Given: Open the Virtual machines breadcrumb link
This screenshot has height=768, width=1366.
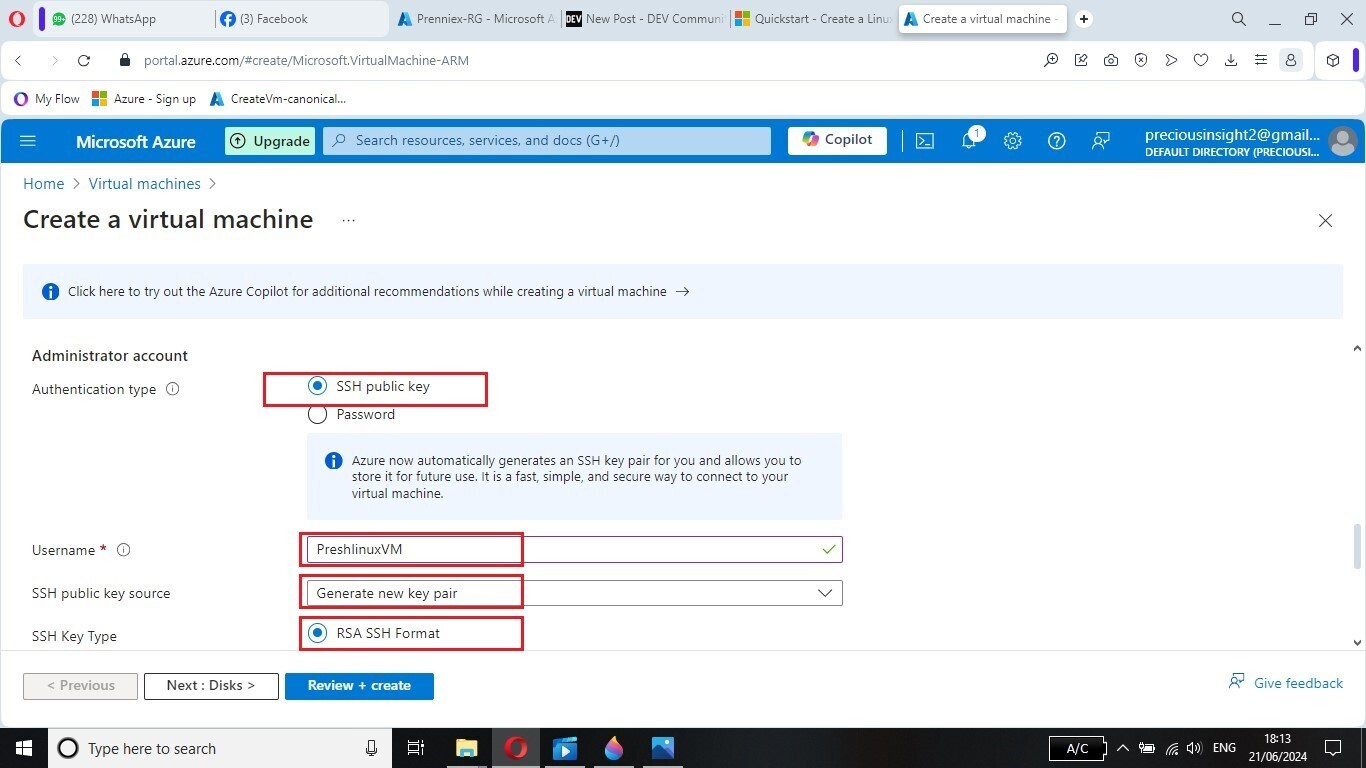Looking at the screenshot, I should coord(145,184).
